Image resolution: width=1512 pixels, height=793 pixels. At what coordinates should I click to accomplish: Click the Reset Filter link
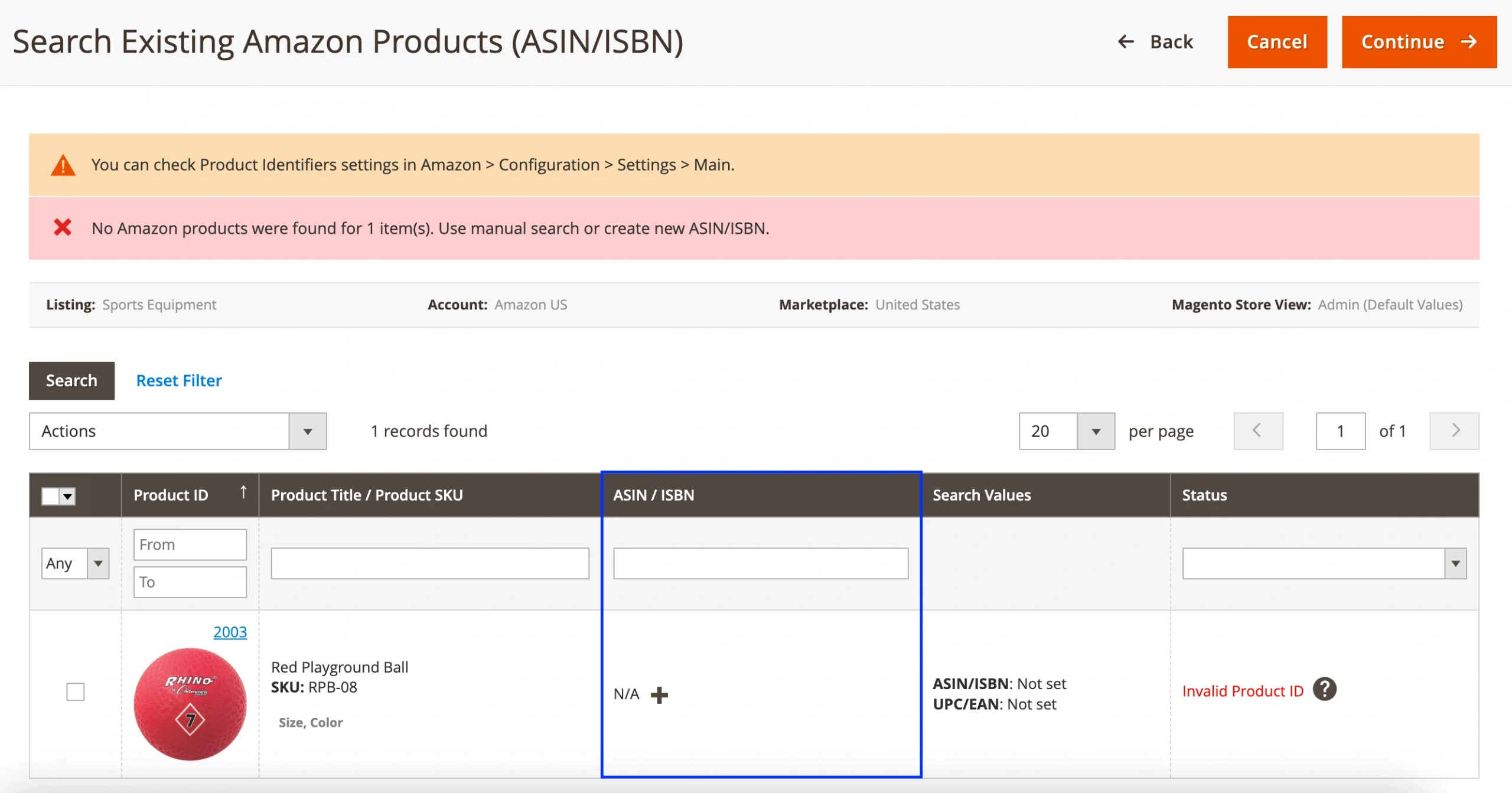(x=178, y=380)
